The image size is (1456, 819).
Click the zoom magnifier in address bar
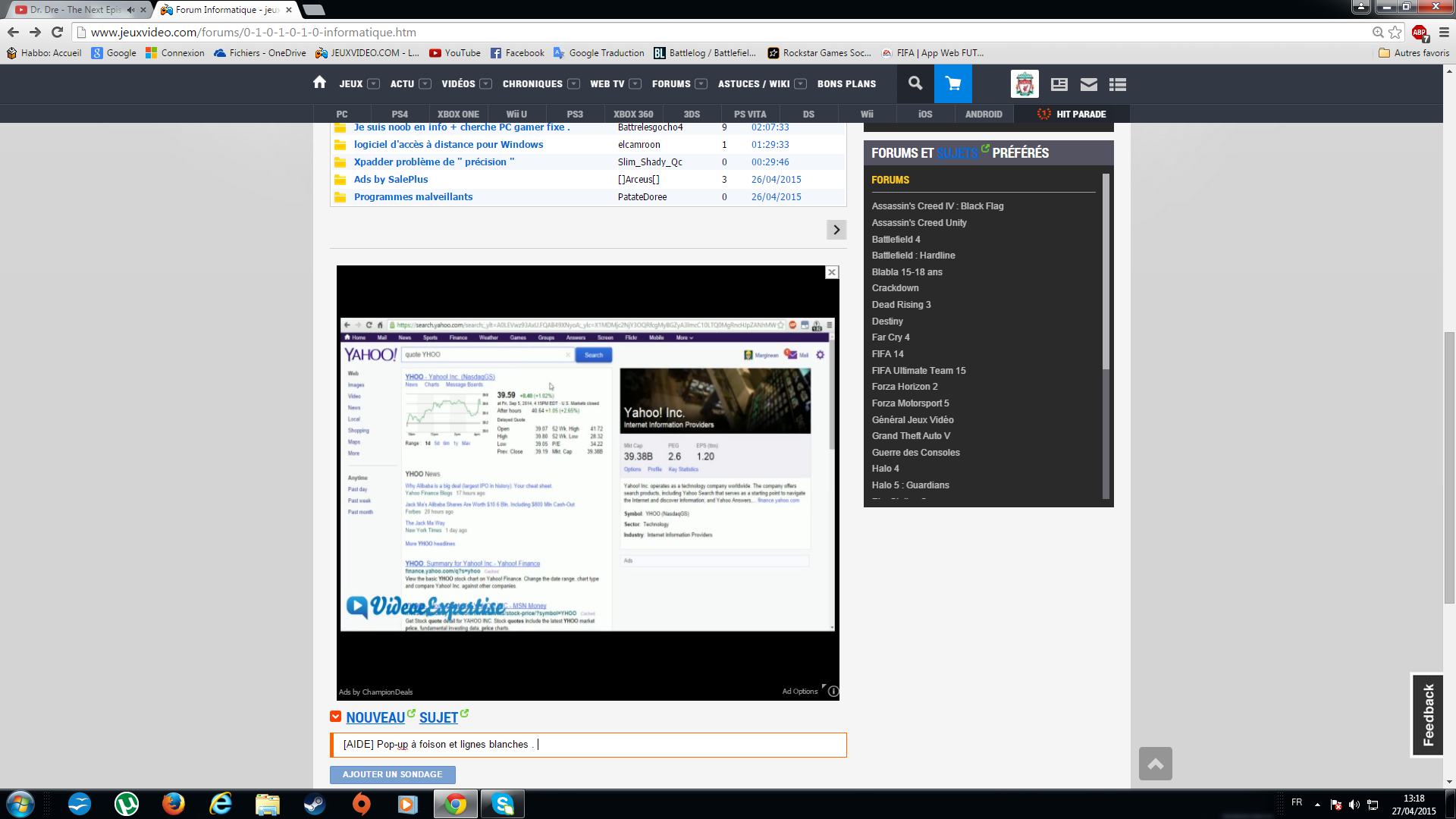click(x=1378, y=32)
